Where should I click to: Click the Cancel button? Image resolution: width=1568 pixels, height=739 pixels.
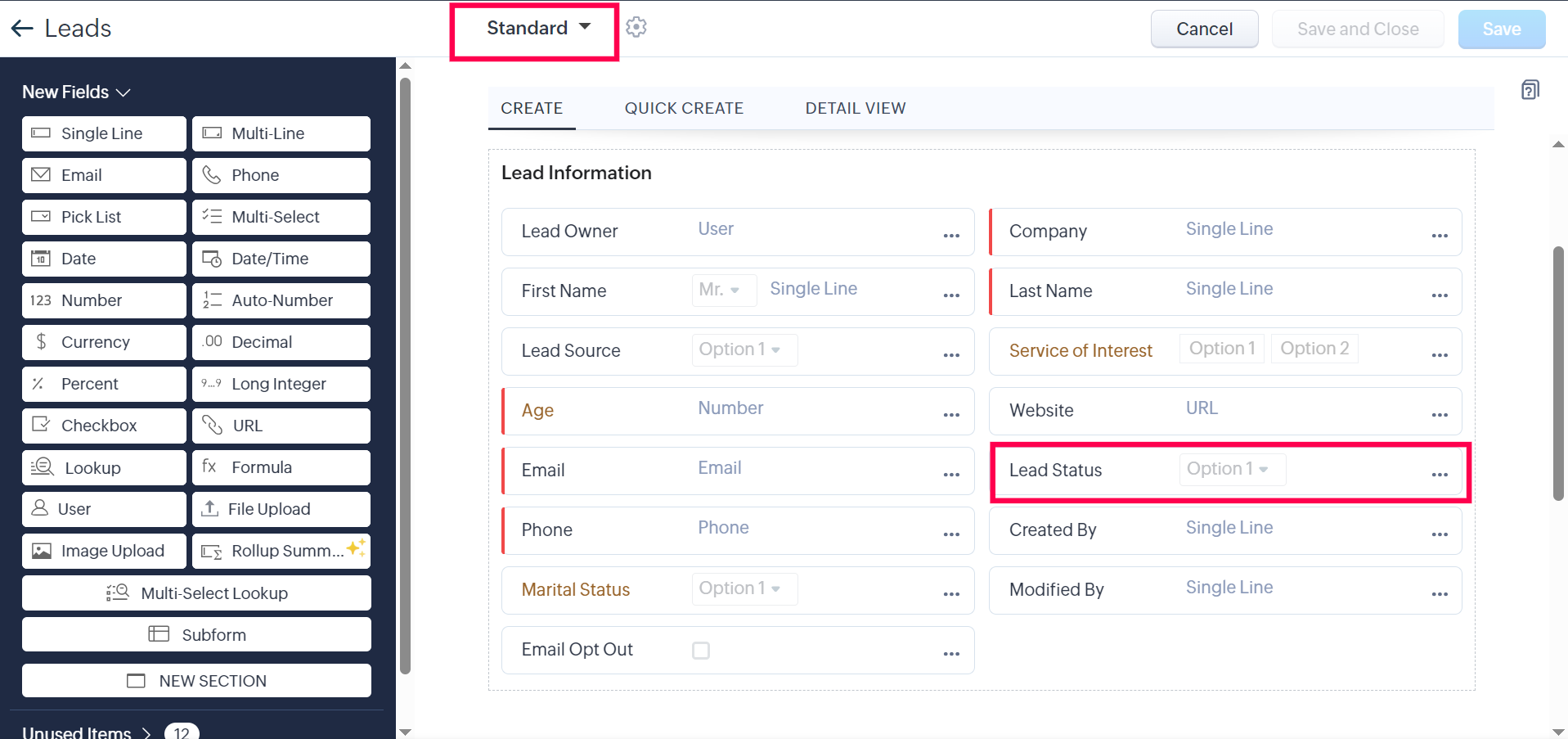pyautogui.click(x=1205, y=29)
